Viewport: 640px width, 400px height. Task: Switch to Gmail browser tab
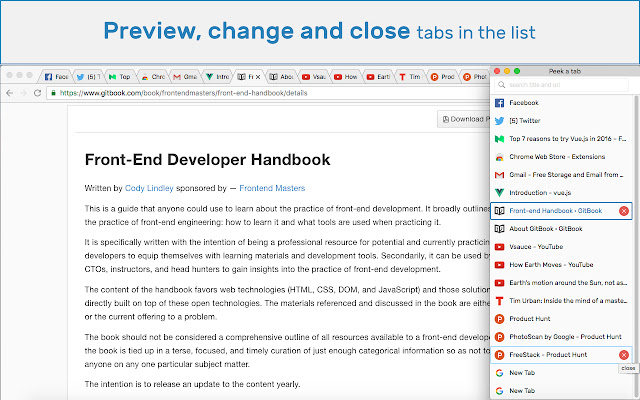(185, 77)
